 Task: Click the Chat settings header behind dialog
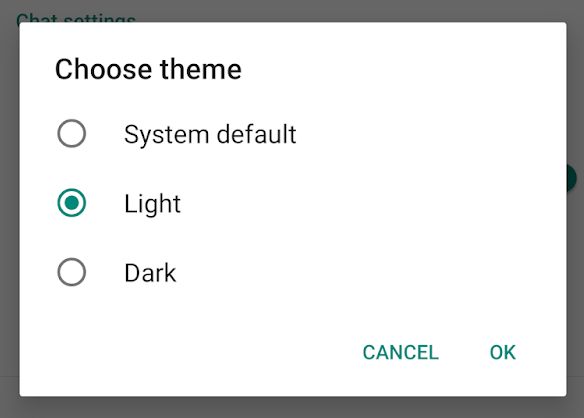click(76, 18)
